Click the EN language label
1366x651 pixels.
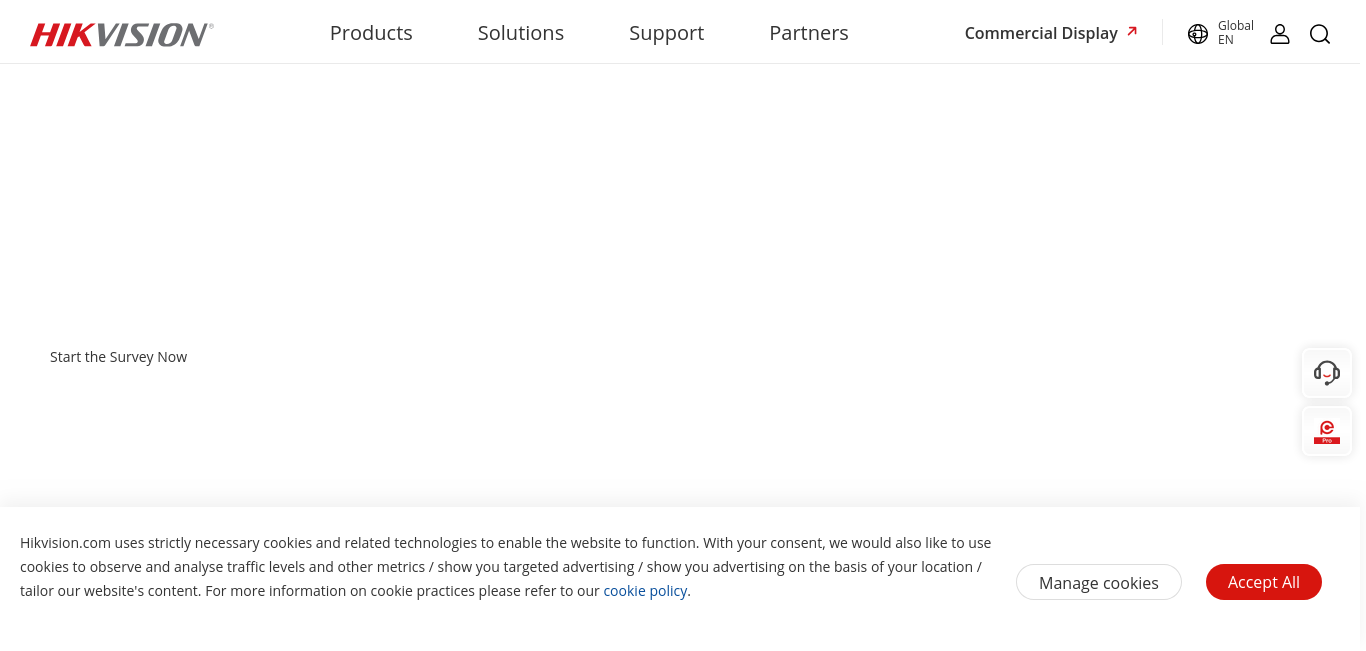(1226, 40)
